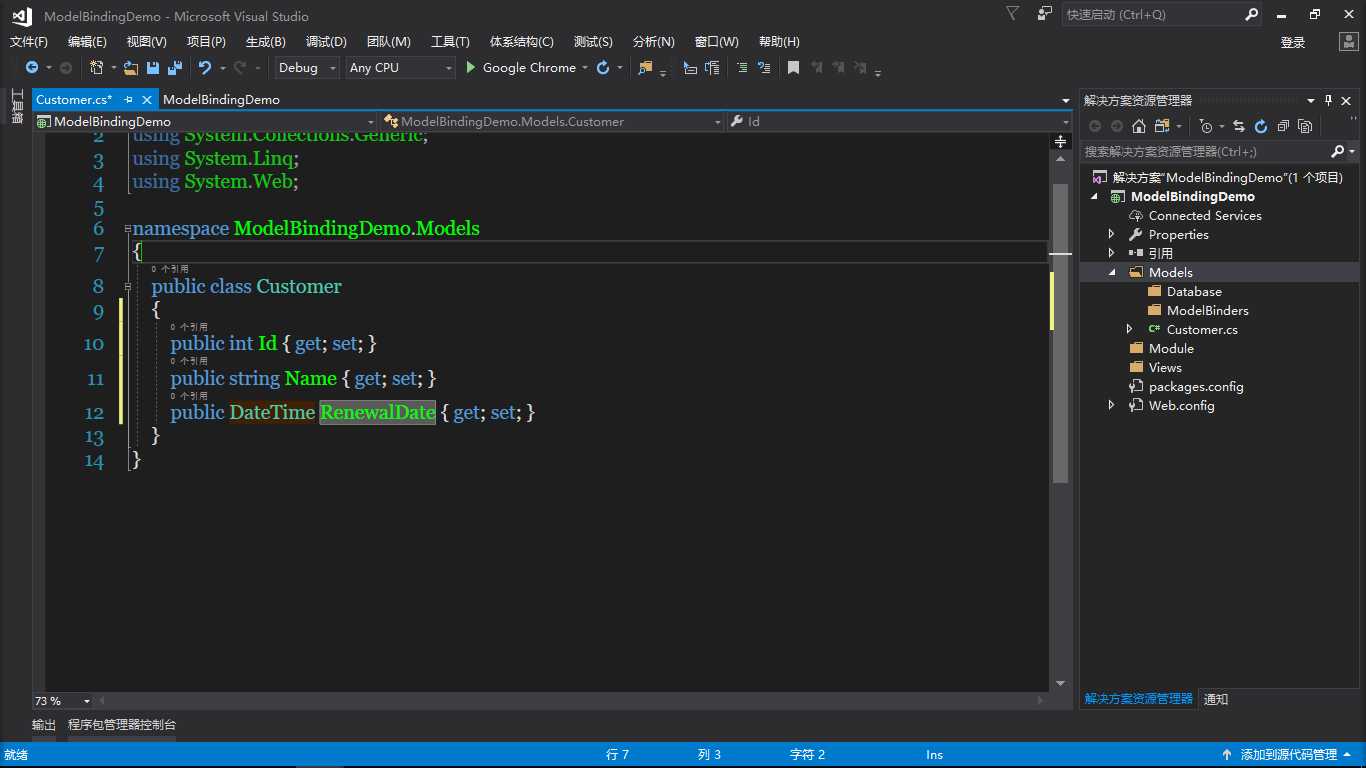Click Home icon in Solution Explorer toolbar
The image size is (1366, 768).
point(1139,126)
